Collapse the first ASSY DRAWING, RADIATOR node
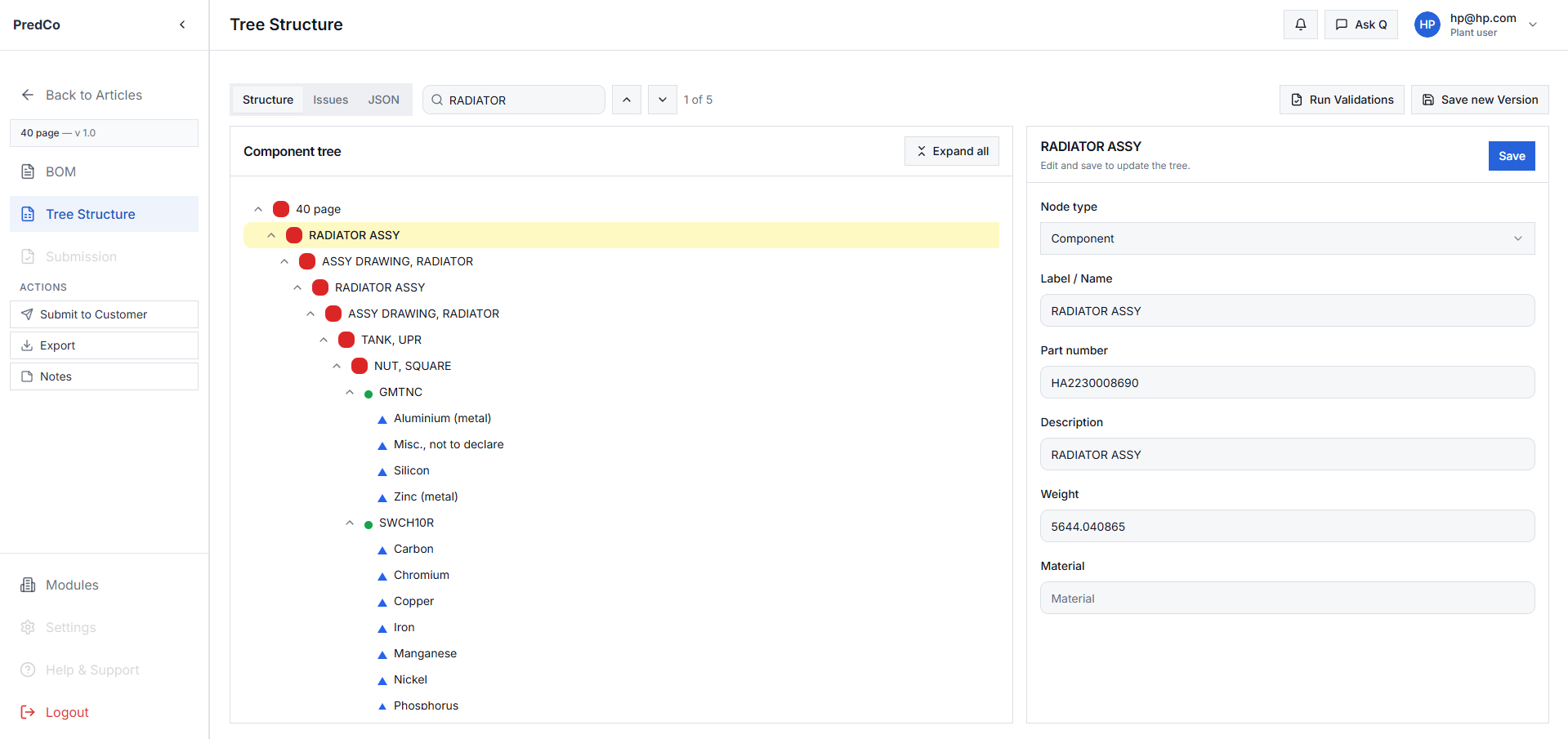Viewport: 1568px width, 739px height. (284, 261)
